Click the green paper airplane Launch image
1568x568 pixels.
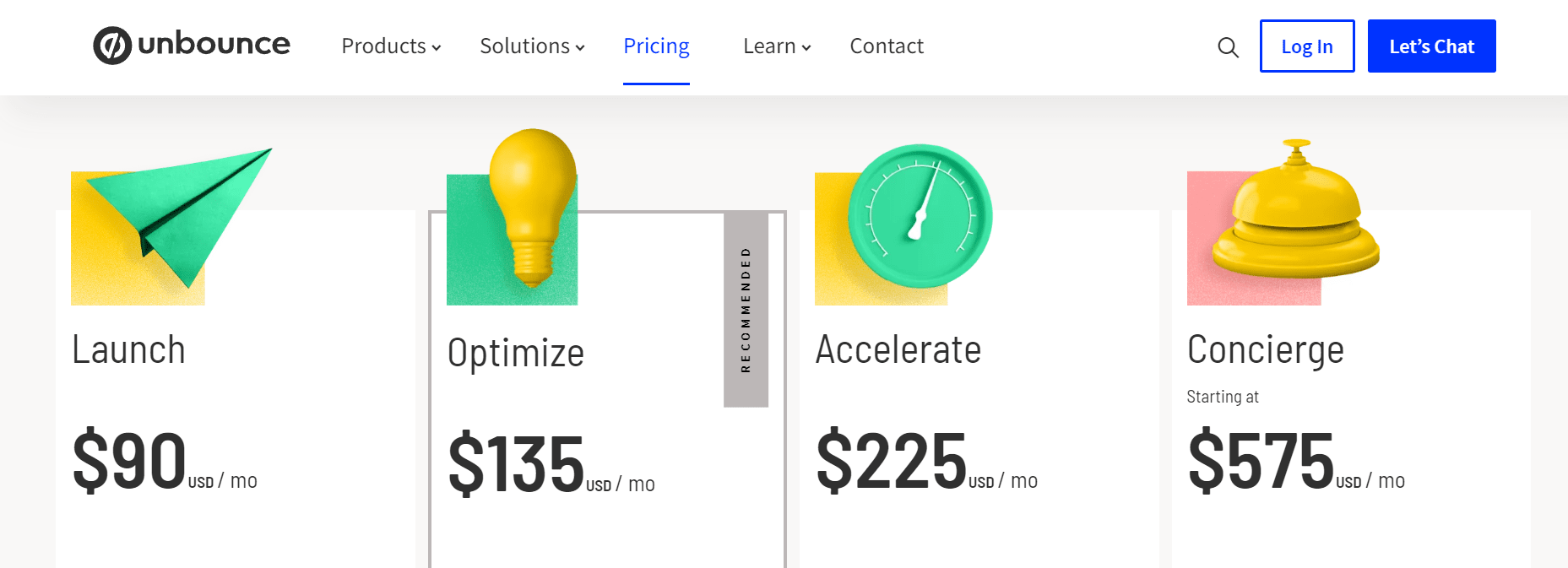[x=171, y=225]
